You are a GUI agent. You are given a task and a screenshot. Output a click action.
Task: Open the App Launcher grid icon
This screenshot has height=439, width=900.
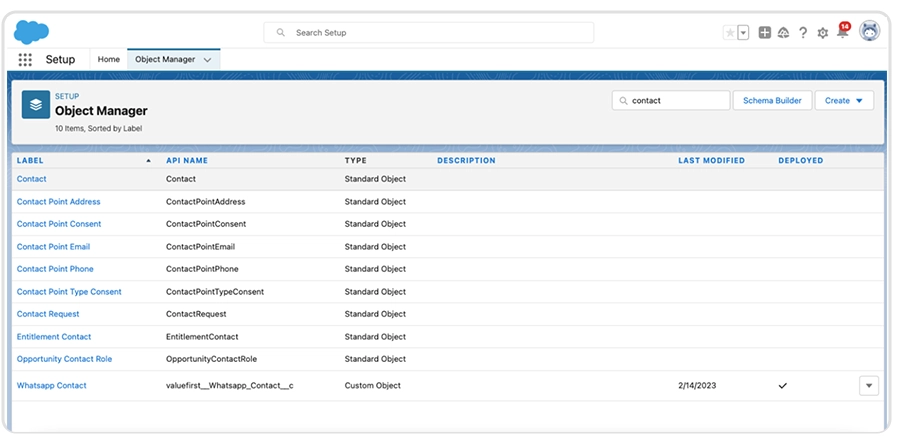click(25, 60)
